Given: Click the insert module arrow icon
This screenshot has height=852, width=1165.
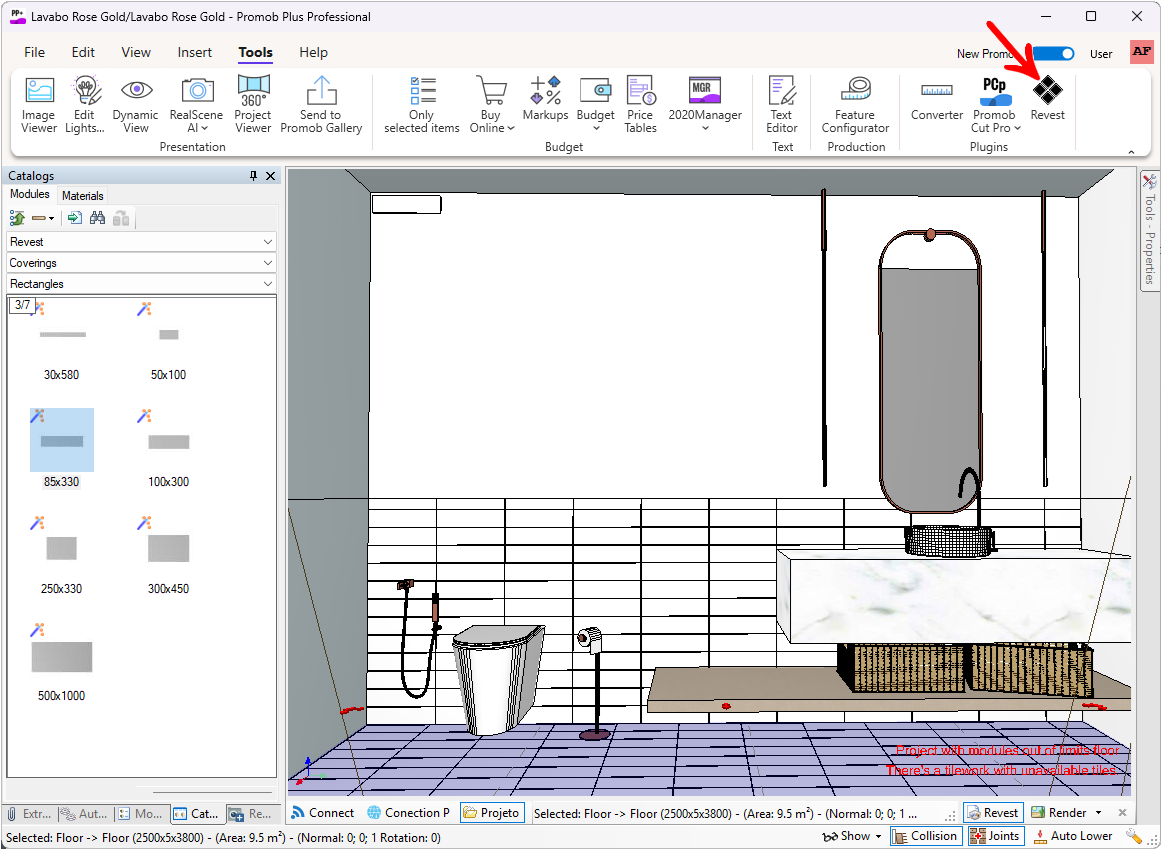Looking at the screenshot, I should (x=74, y=218).
